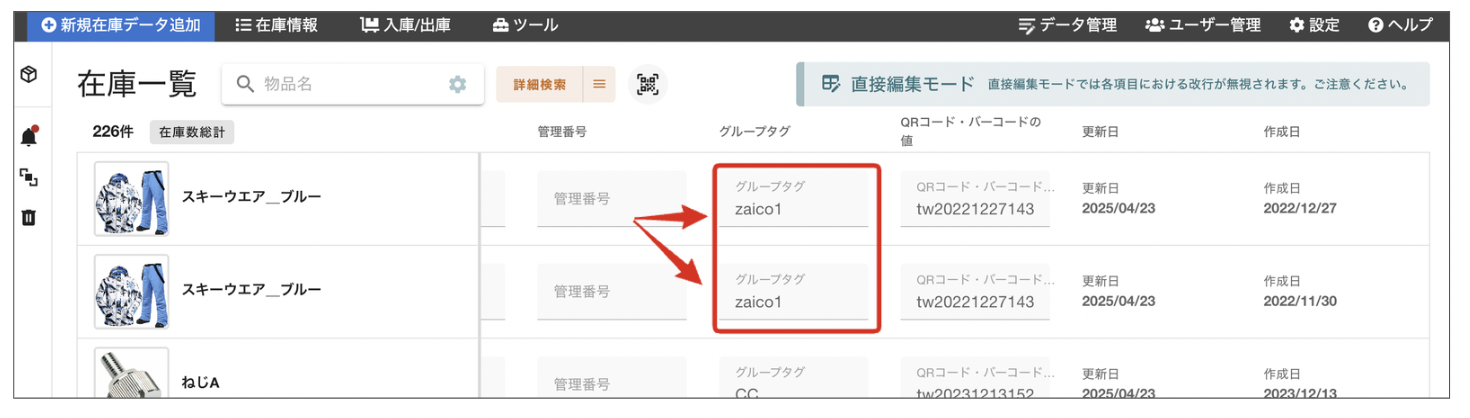Open the ツール menu
Viewport: 1470px width, 418px height.
pyautogui.click(x=525, y=26)
